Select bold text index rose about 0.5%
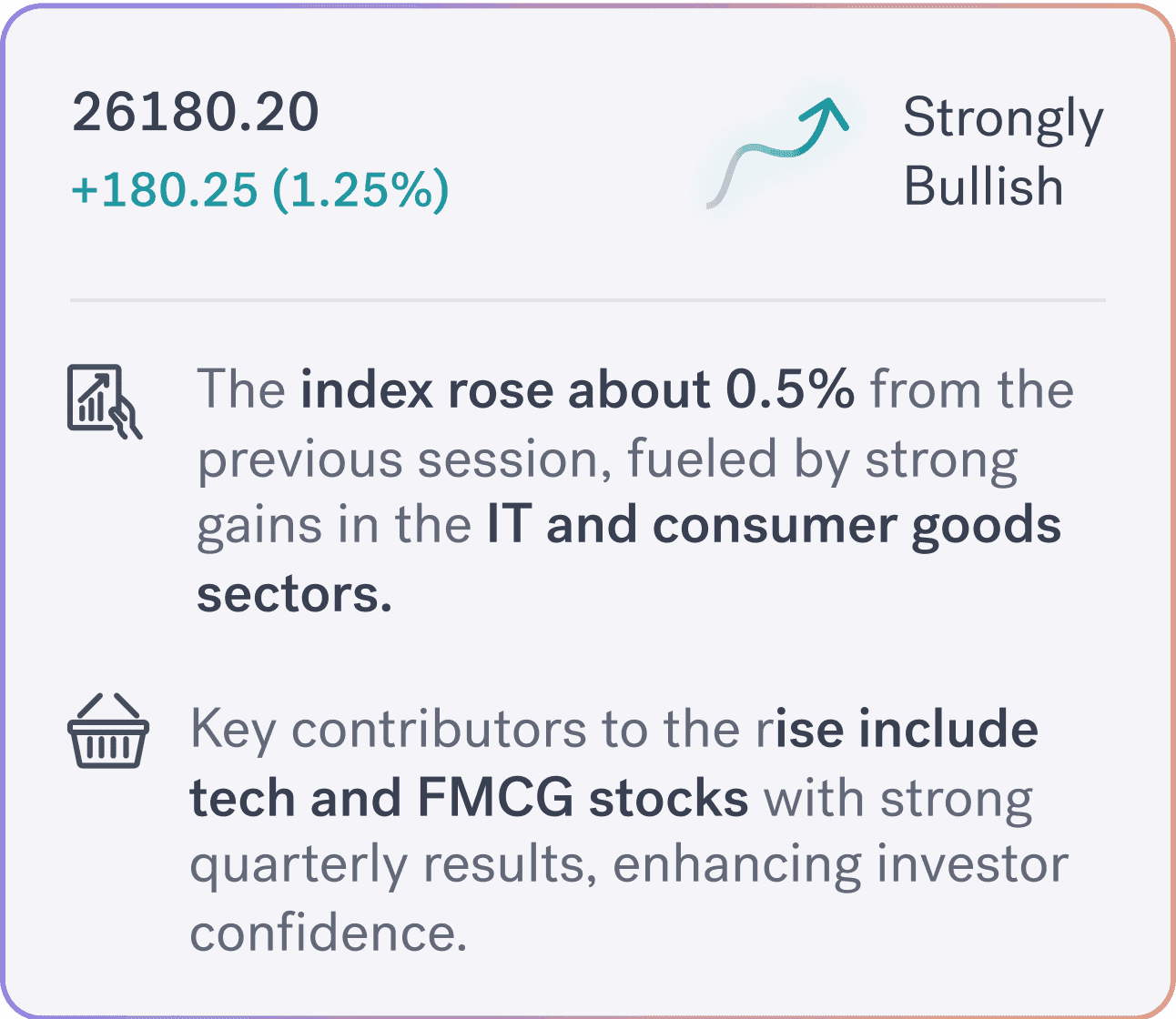 point(578,390)
